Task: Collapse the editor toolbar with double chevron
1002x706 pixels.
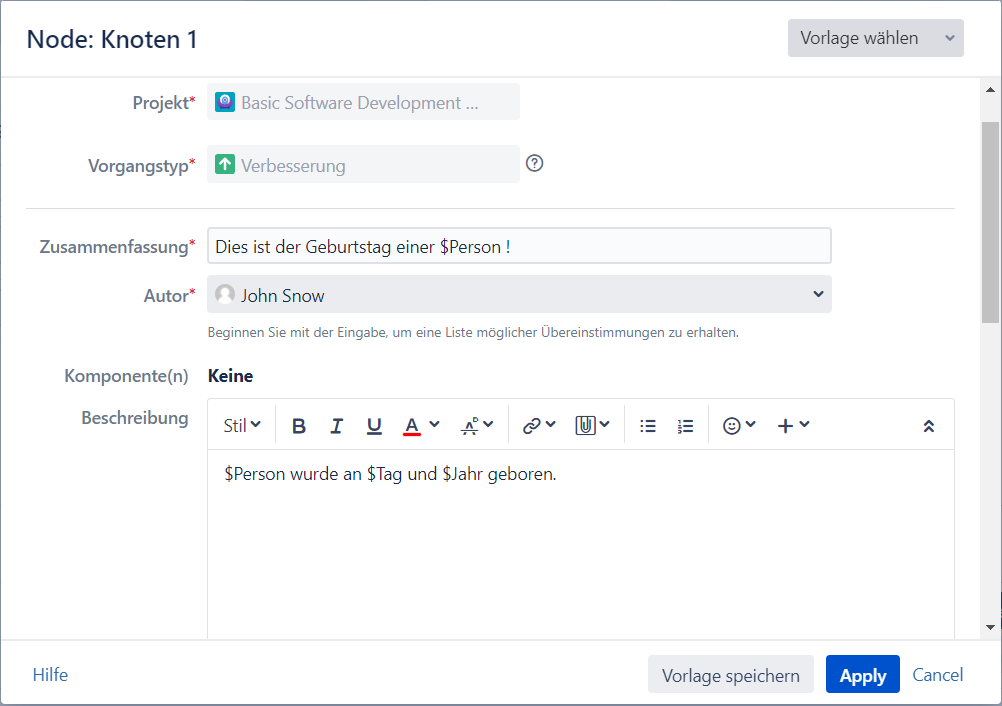Action: (x=928, y=426)
